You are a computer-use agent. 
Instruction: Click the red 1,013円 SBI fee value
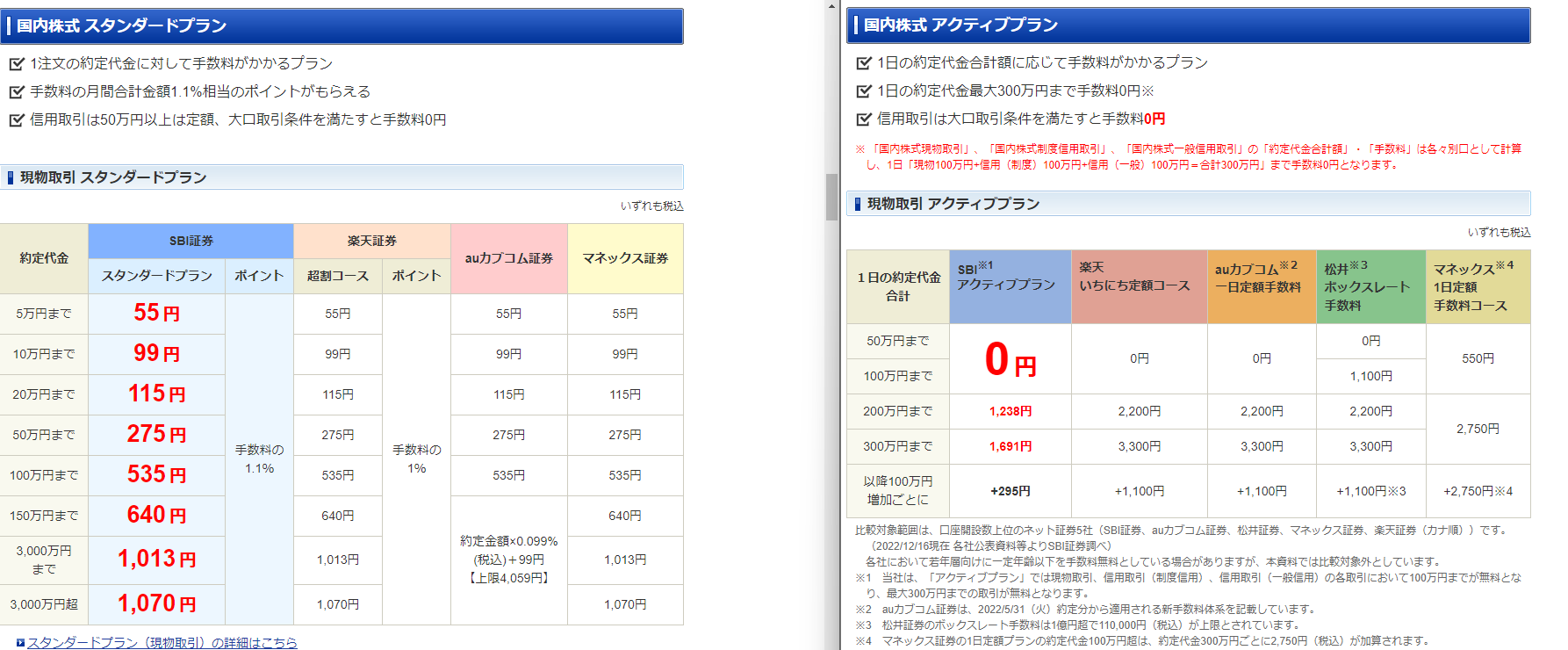pyautogui.click(x=157, y=559)
